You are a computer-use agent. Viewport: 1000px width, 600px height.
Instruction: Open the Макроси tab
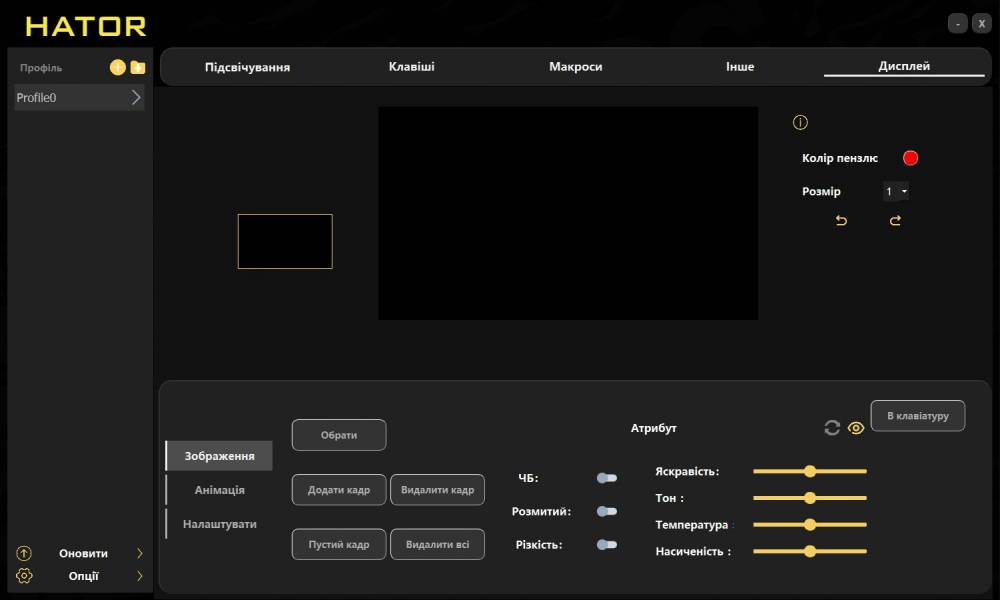tap(575, 67)
